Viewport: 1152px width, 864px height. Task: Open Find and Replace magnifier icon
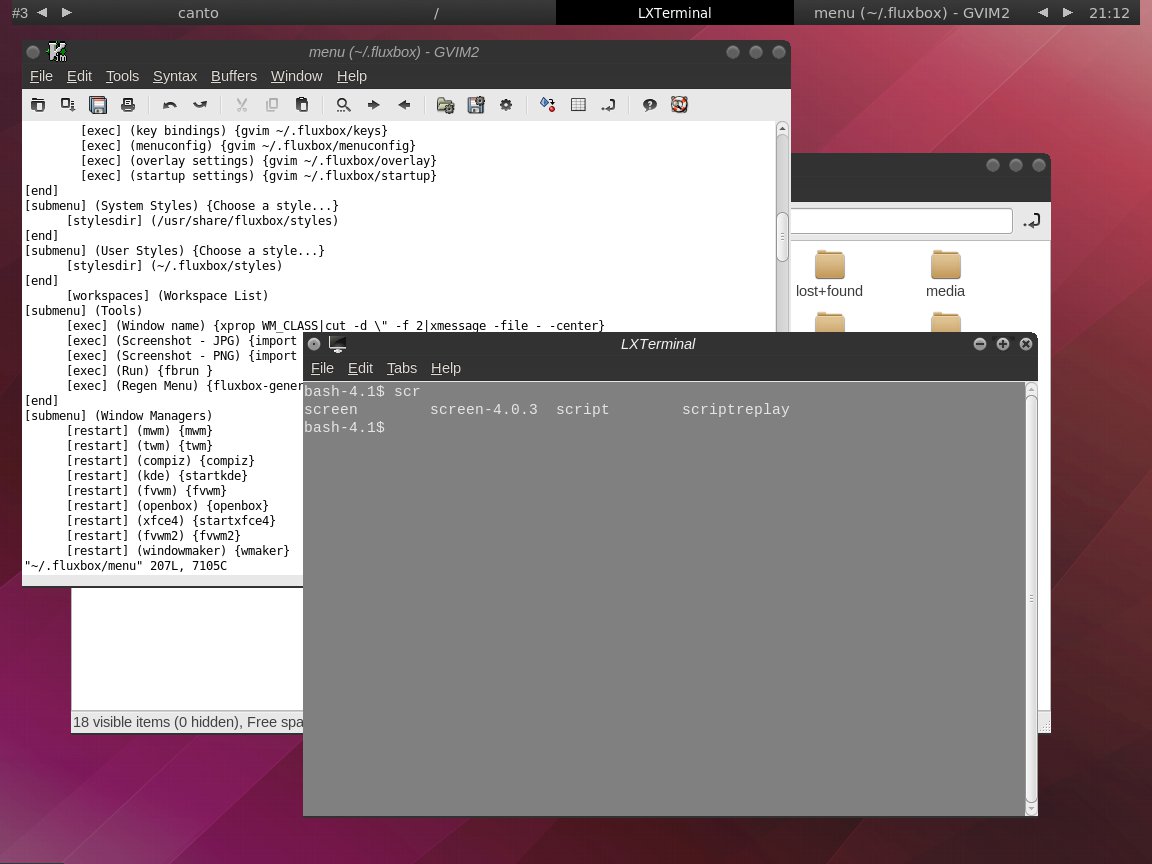tap(343, 105)
